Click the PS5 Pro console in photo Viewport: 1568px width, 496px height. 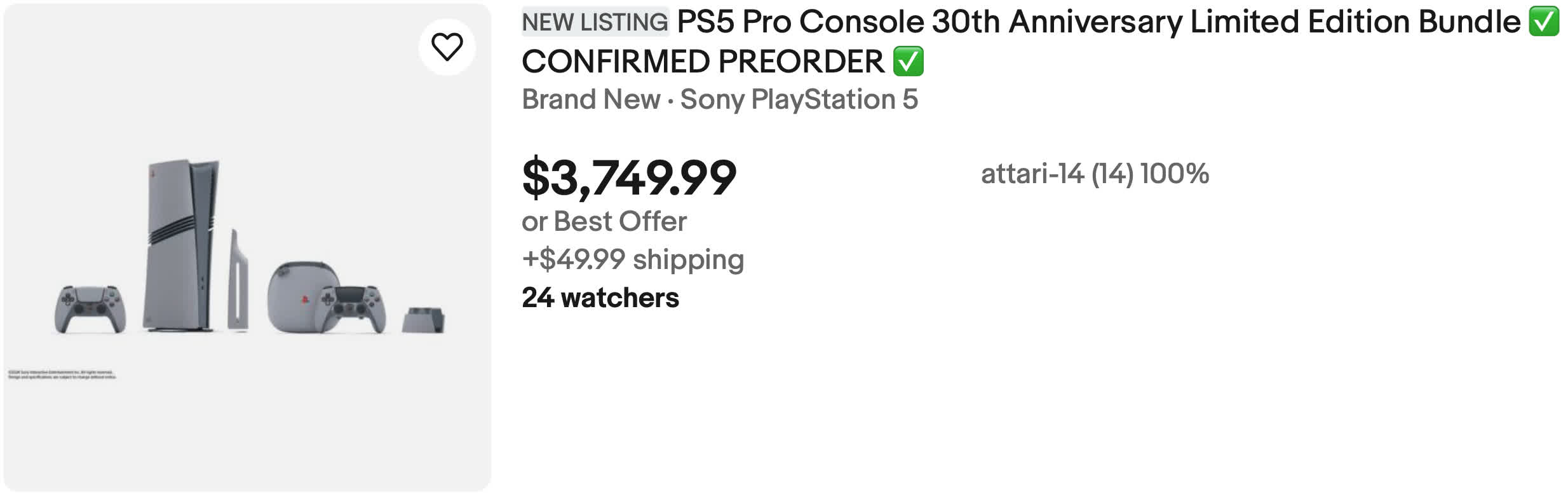tap(181, 245)
